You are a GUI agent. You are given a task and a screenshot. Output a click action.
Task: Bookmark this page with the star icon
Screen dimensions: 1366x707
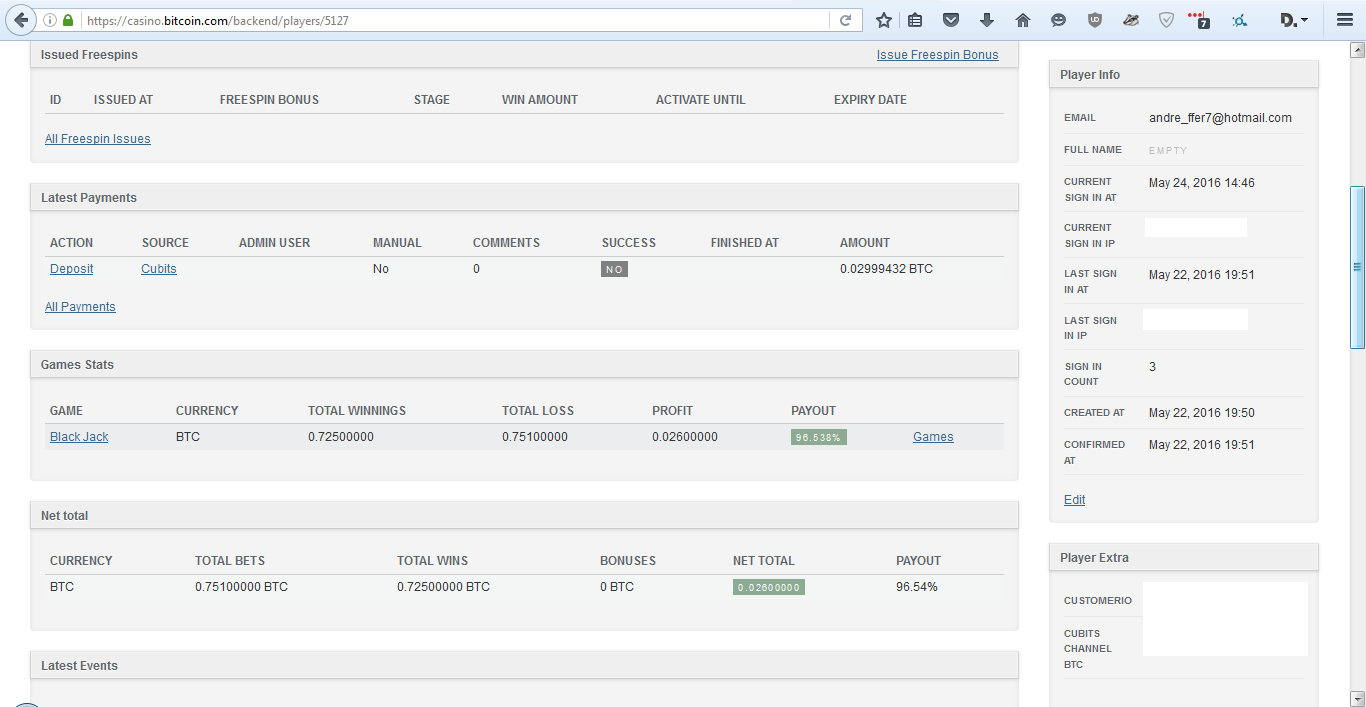[884, 20]
